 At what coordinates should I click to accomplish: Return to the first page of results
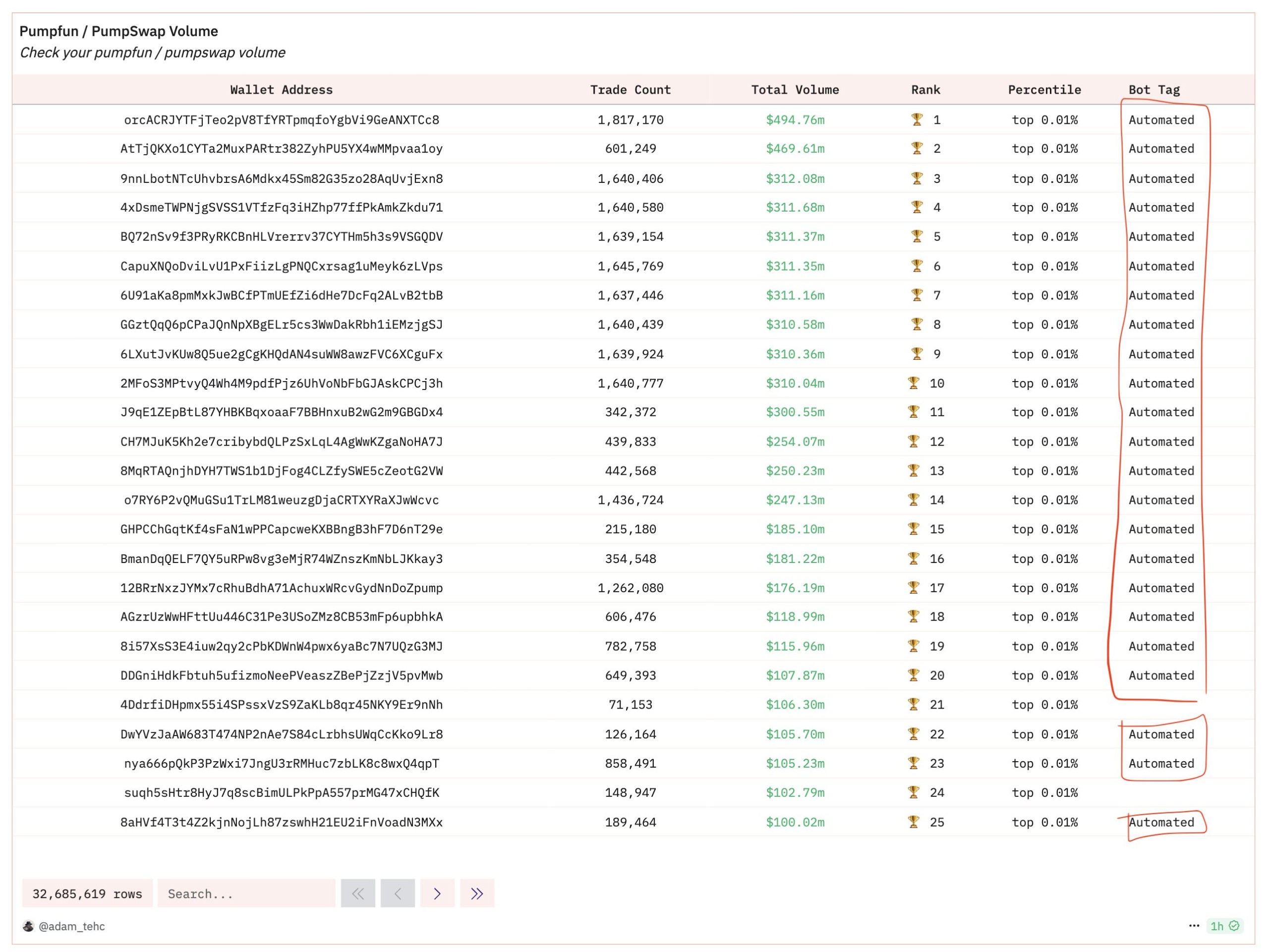pyautogui.click(x=358, y=894)
